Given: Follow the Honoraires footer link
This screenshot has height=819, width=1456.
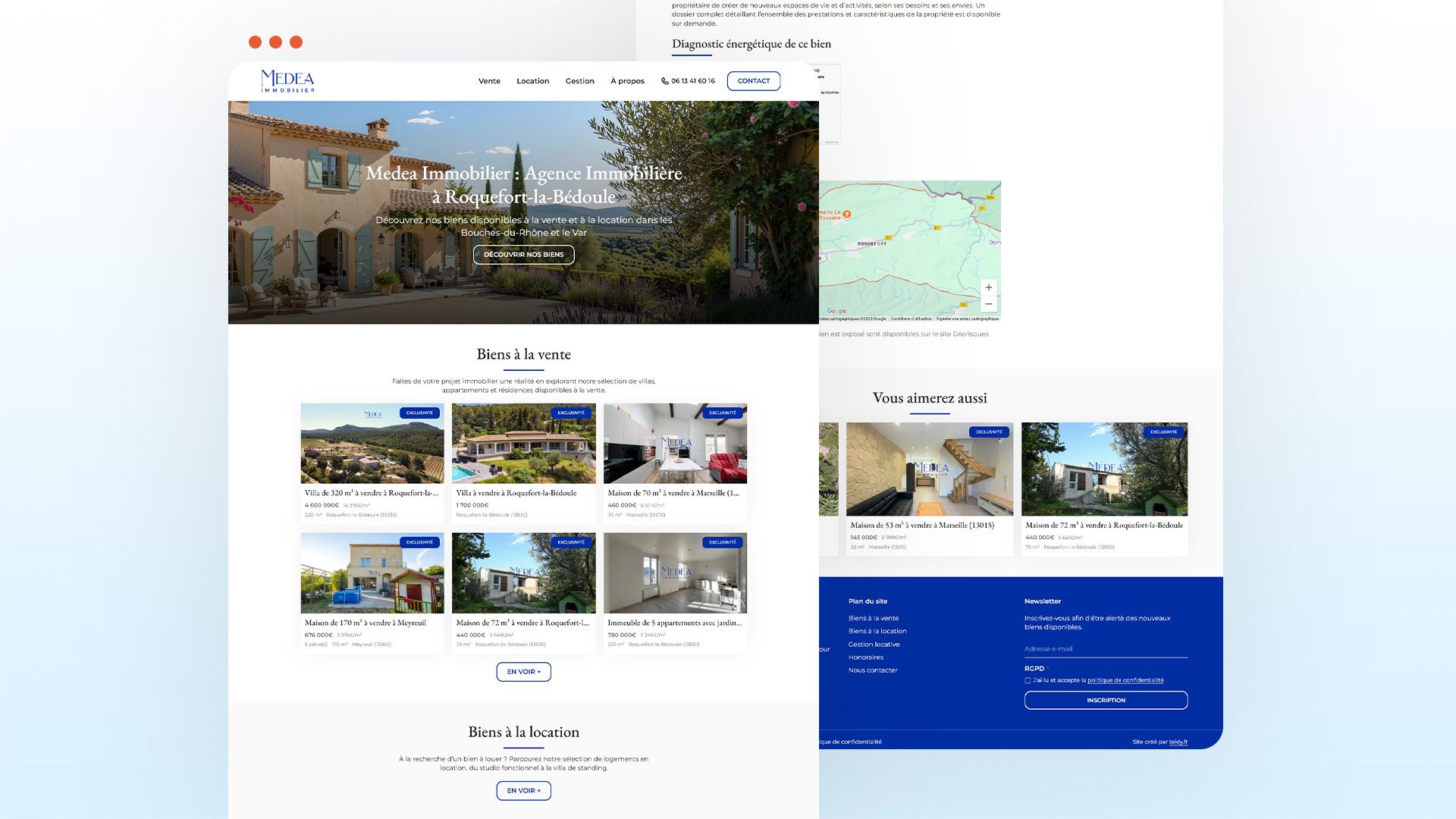Looking at the screenshot, I should 865,657.
